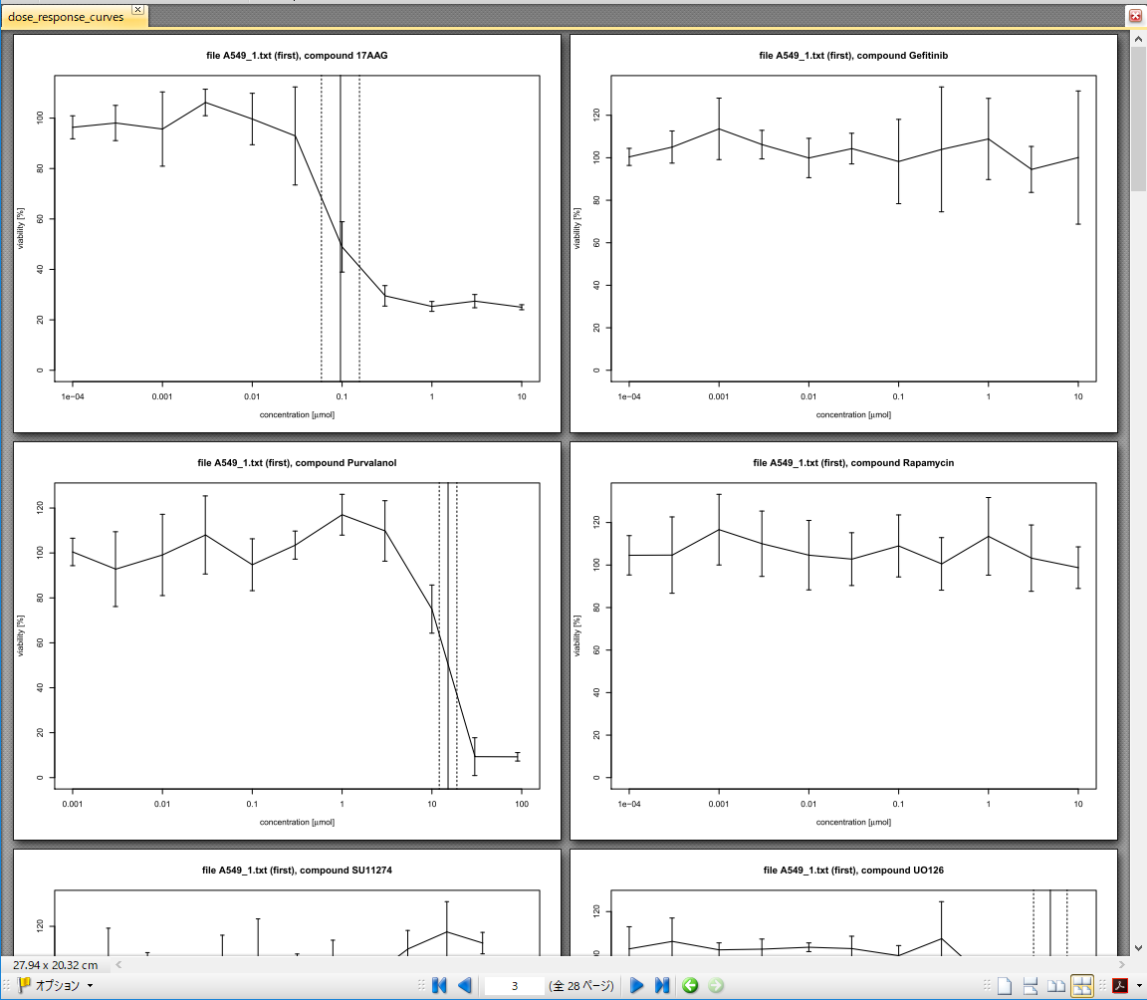
Task: Click the Rapamycin compound plot
Action: [x=854, y=636]
